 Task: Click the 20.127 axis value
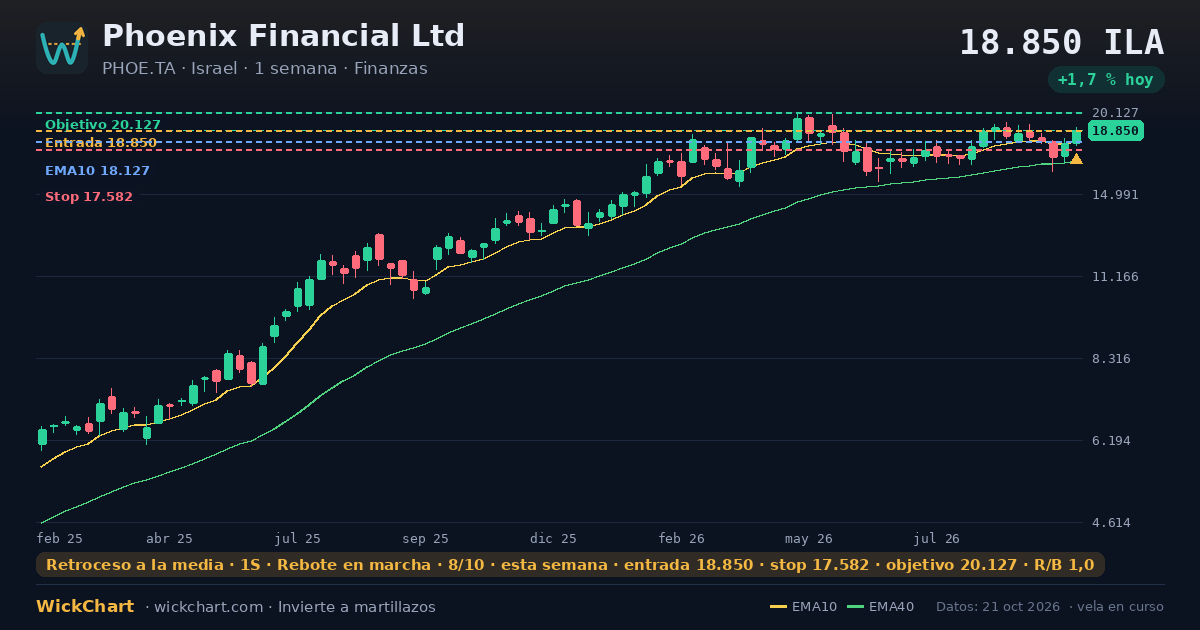pos(1115,113)
